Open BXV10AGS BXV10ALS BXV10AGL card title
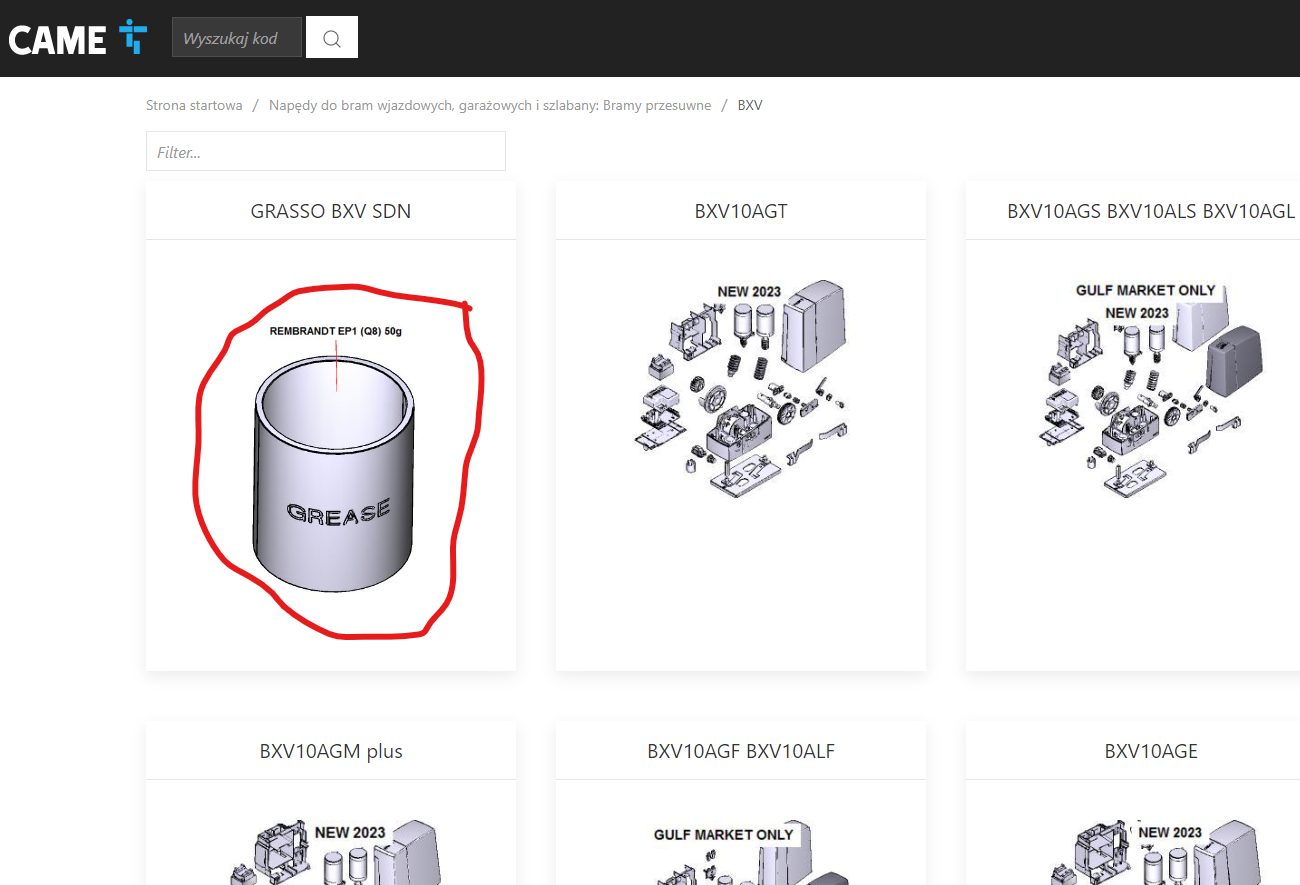 pos(1151,211)
